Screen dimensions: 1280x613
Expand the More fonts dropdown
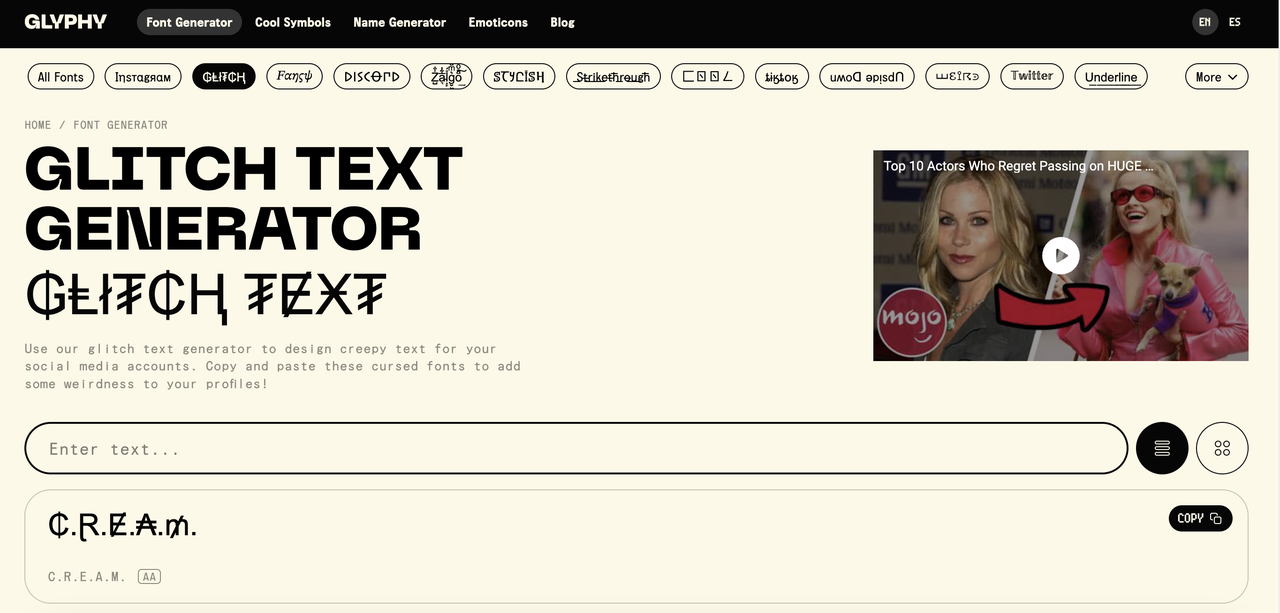click(1217, 77)
